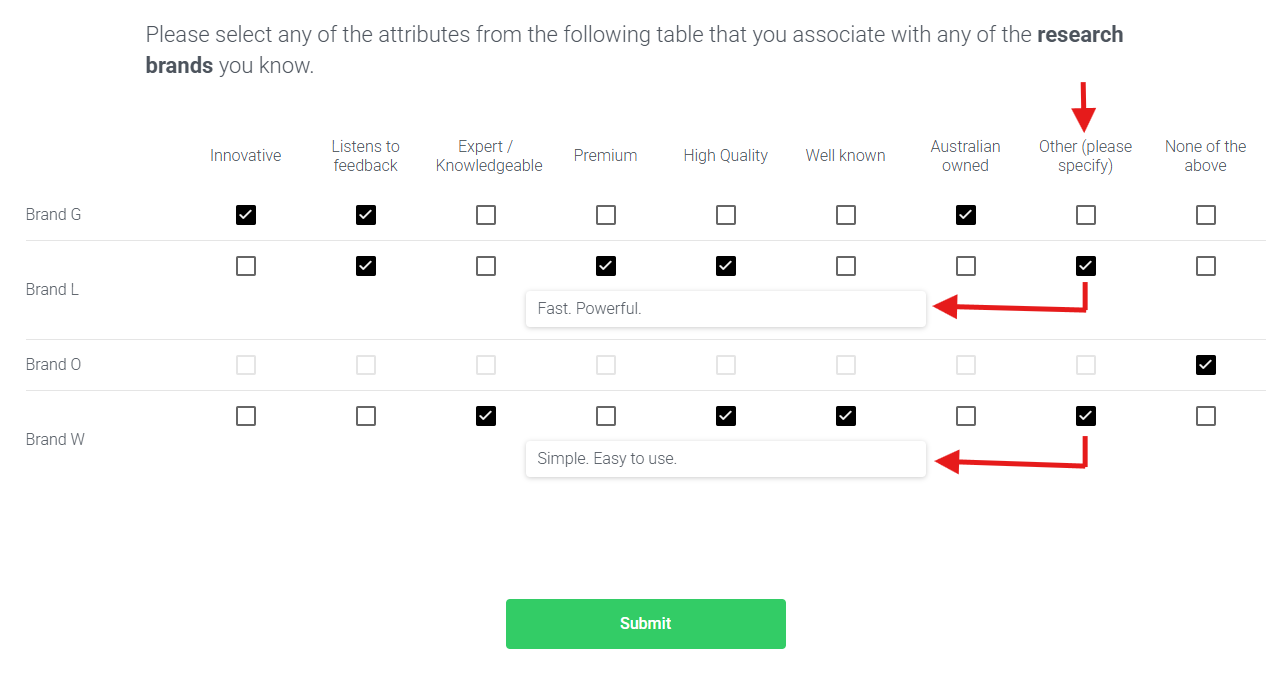Uncheck Well known for Brand W
The image size is (1285, 680).
[x=846, y=416]
